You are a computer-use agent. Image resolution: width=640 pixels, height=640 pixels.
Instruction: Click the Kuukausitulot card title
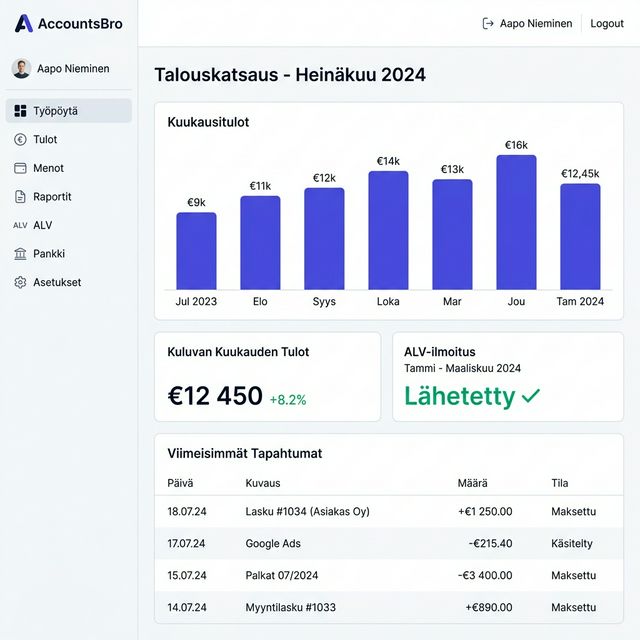(208, 122)
